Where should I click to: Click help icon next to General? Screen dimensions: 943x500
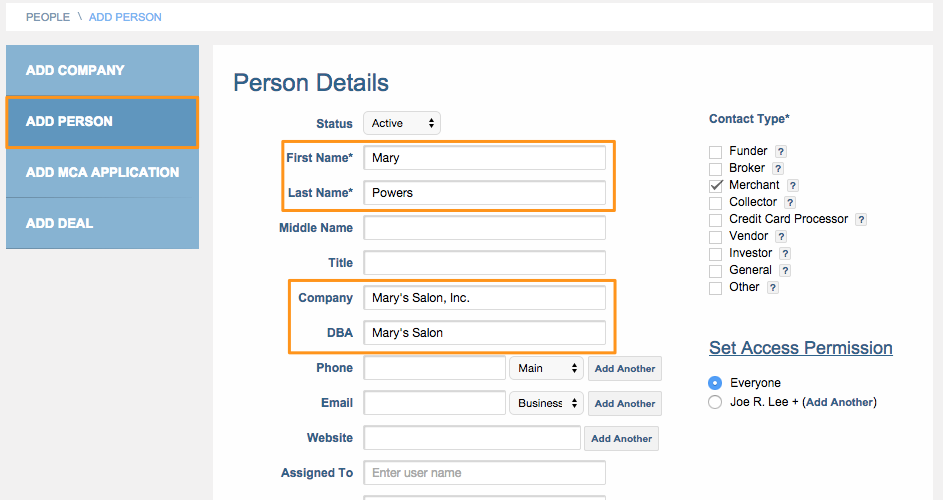click(785, 271)
